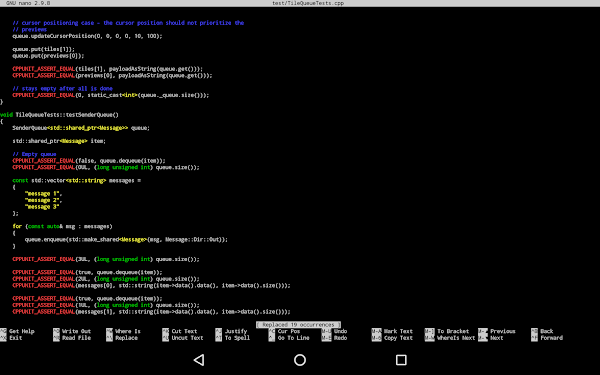Click the assert line with false, queue.dequeue(item)
The image size is (600, 375).
tap(89, 161)
